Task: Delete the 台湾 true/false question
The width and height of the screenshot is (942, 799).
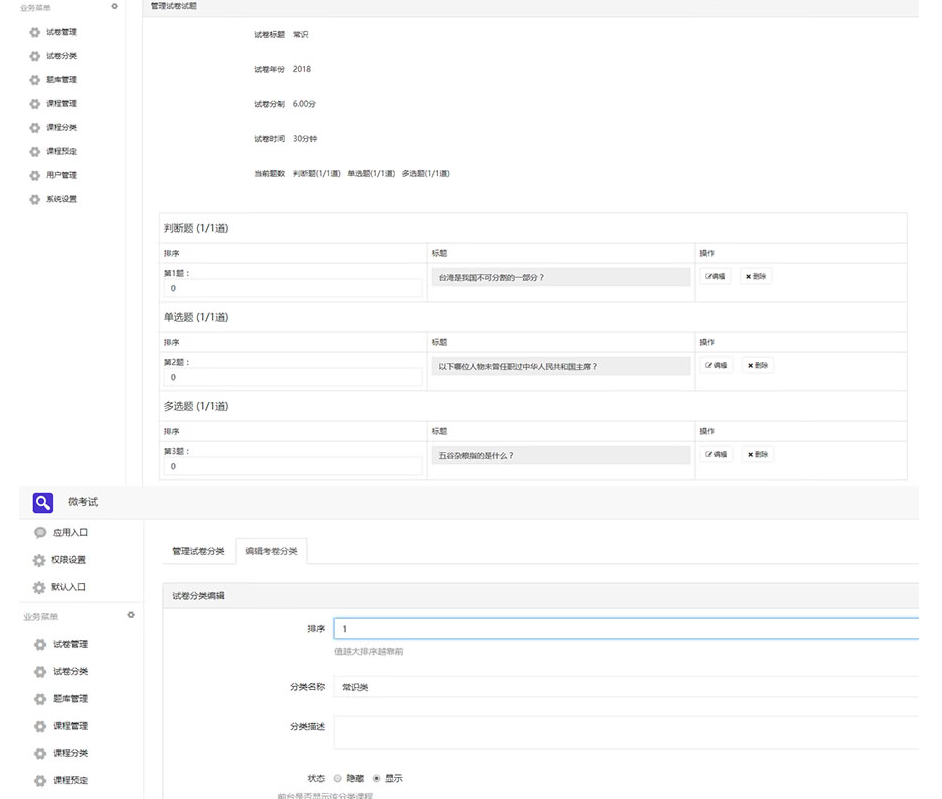Action: [x=757, y=277]
